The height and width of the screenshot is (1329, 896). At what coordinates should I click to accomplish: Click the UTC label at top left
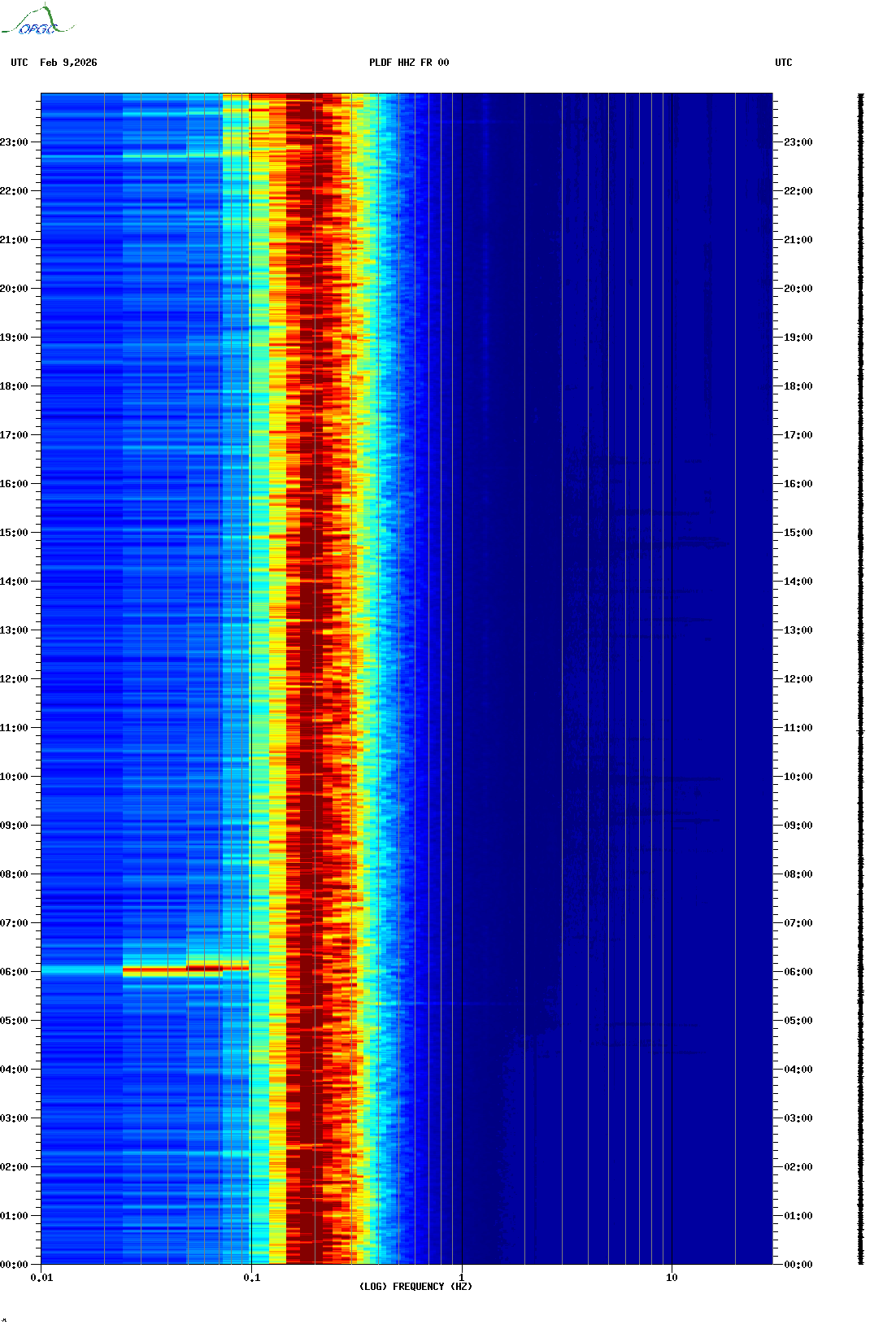(20, 63)
